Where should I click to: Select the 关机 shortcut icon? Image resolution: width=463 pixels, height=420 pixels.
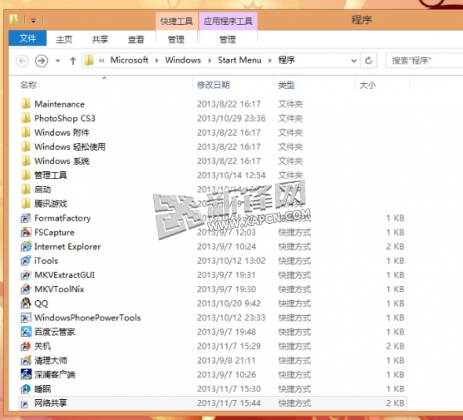[x=26, y=346]
